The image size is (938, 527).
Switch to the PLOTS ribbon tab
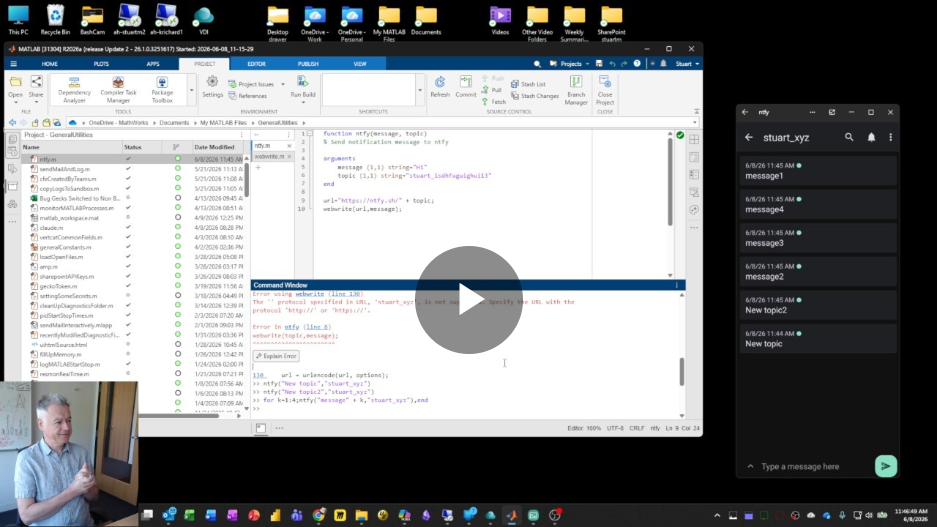[x=101, y=64]
